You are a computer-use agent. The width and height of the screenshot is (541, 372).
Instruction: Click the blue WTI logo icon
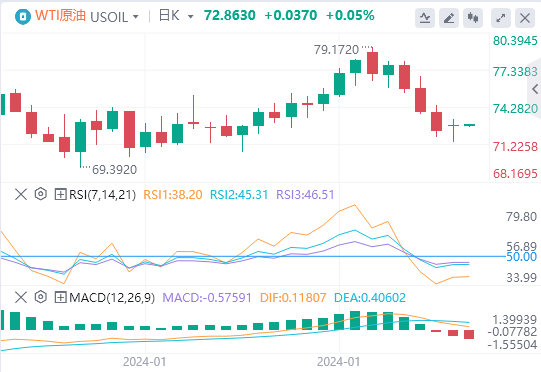(x=23, y=17)
